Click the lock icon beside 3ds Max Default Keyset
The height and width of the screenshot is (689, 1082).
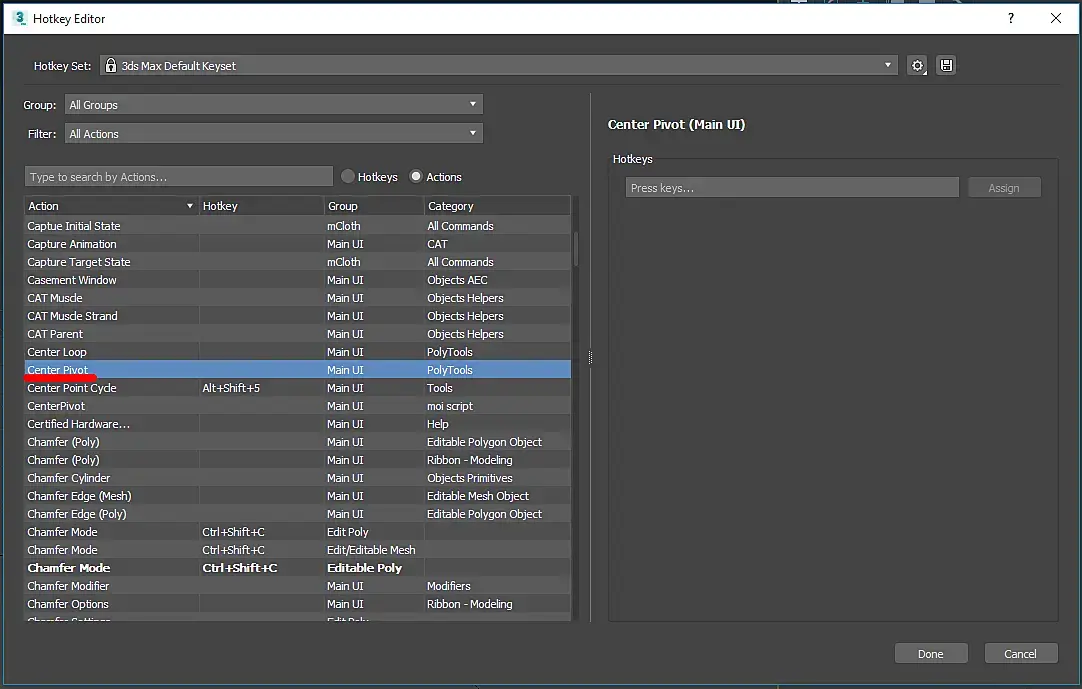pos(110,66)
